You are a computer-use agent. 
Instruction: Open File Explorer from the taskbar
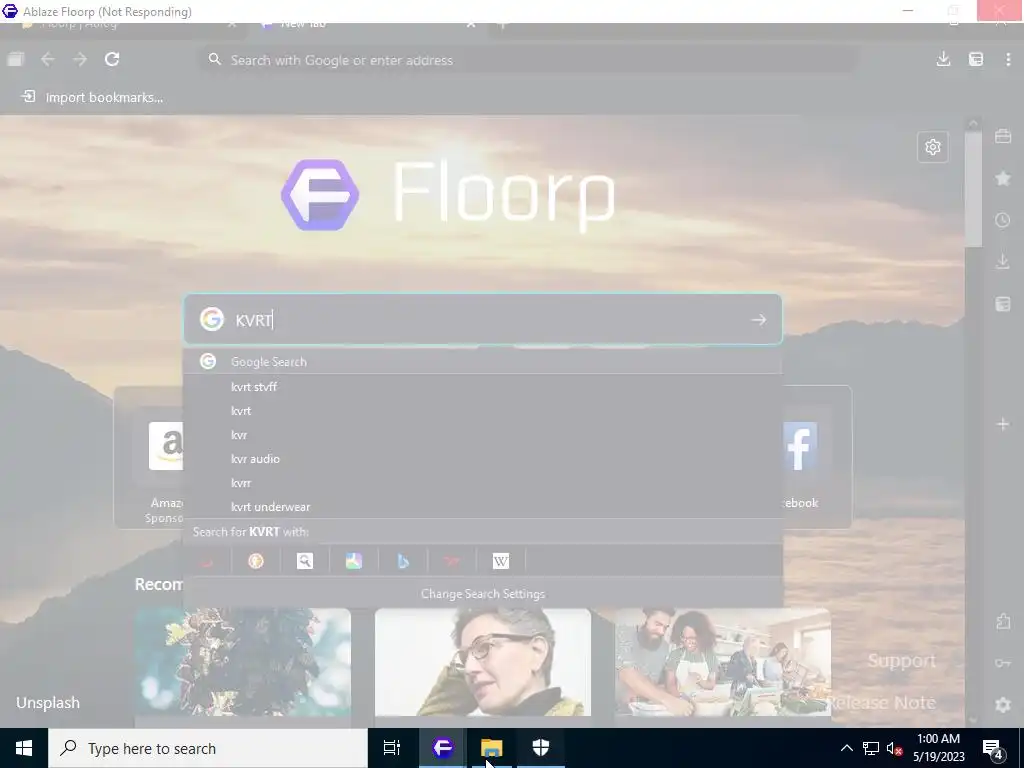(x=492, y=748)
